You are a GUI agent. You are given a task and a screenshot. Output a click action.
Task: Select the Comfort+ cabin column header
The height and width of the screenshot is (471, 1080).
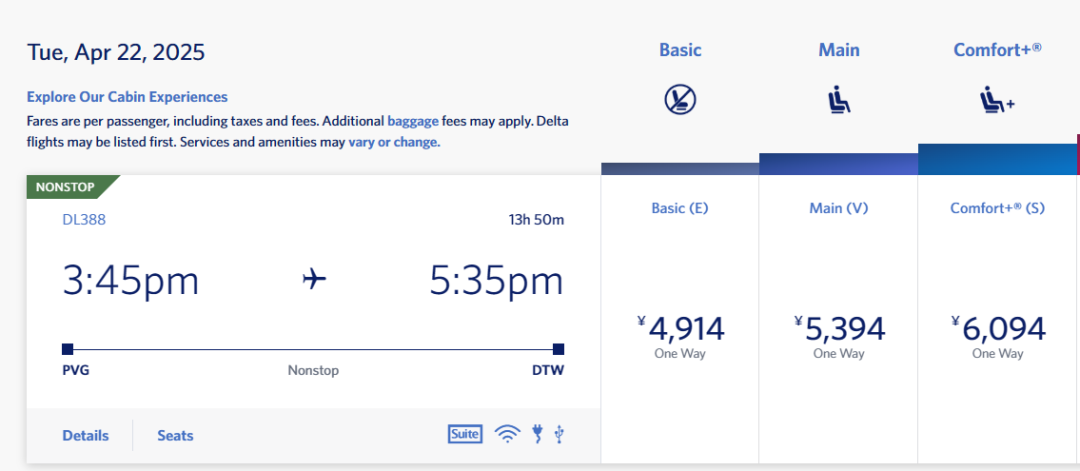[997, 50]
